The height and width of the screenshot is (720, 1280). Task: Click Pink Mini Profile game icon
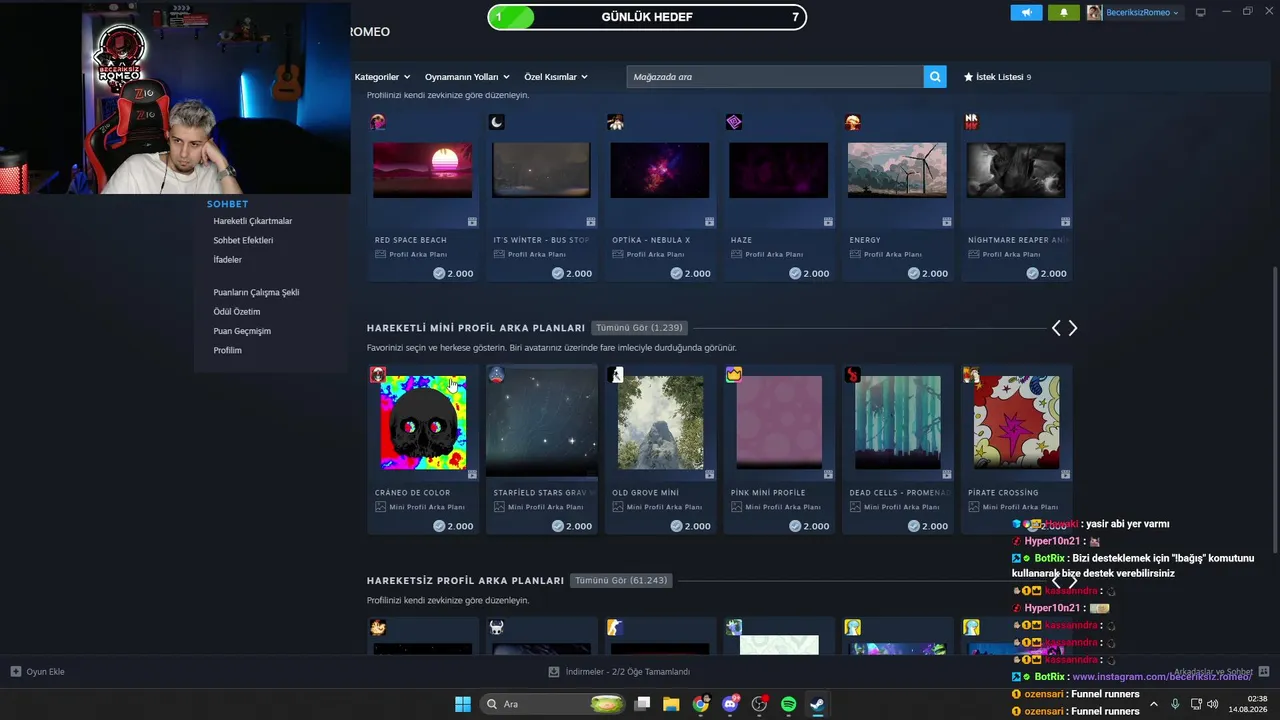734,375
